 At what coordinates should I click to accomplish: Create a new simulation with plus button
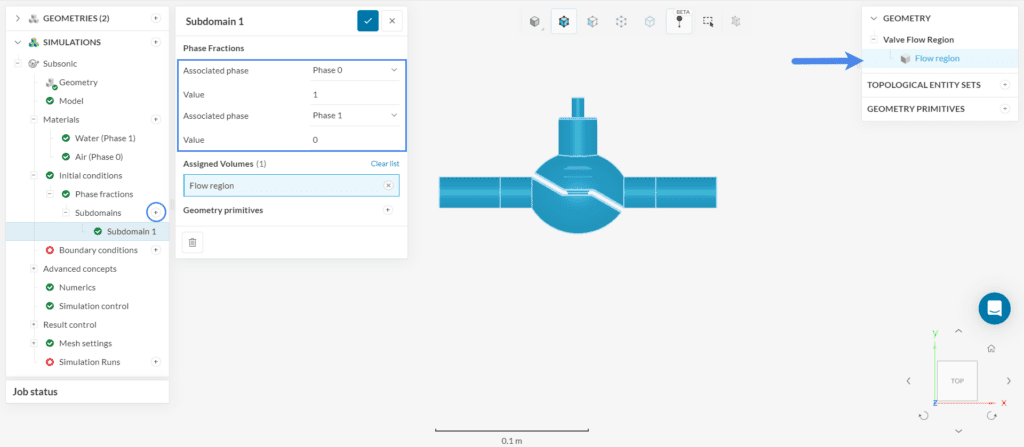pos(155,42)
